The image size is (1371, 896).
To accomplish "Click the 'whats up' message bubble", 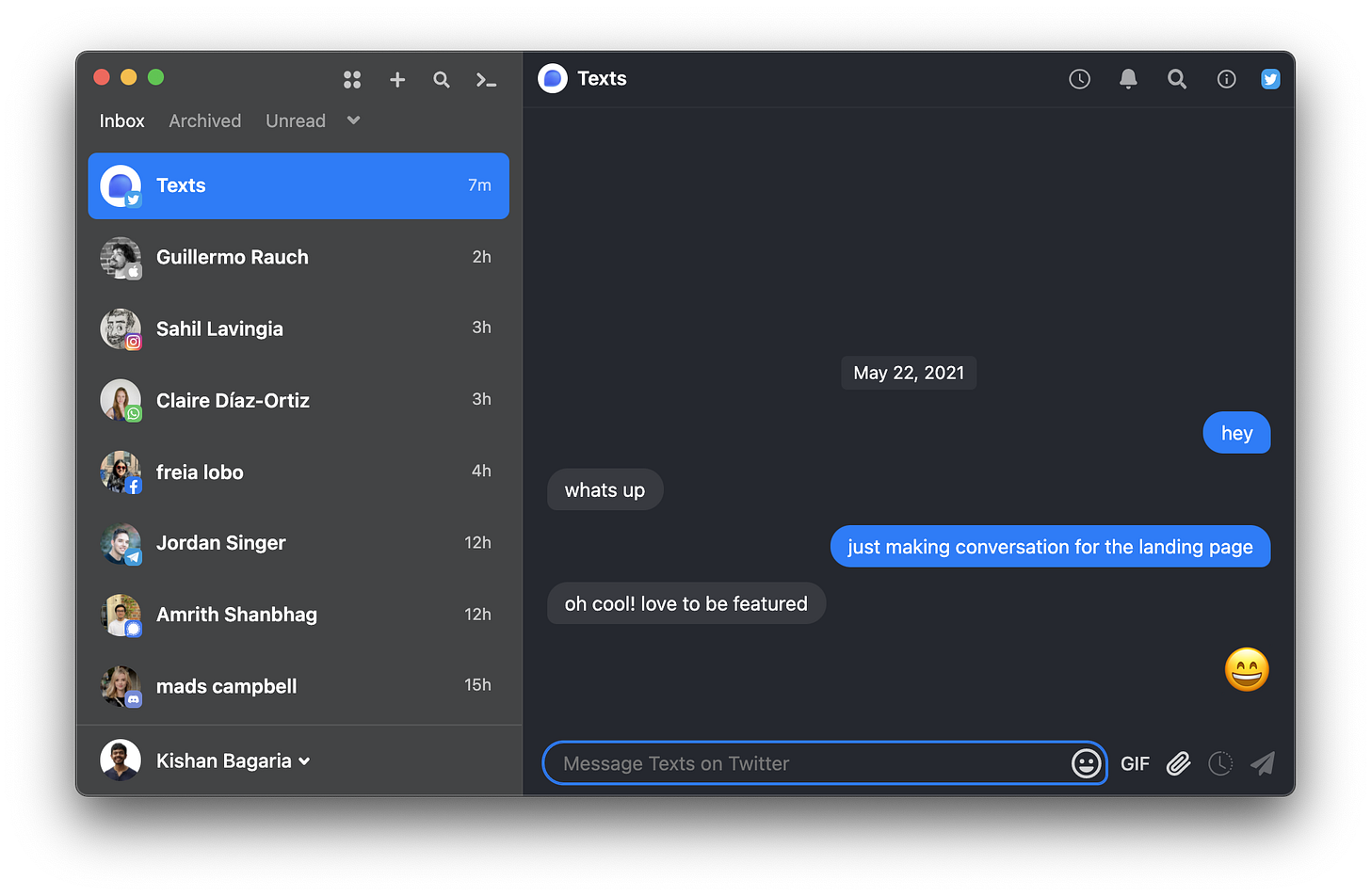I will [x=605, y=490].
